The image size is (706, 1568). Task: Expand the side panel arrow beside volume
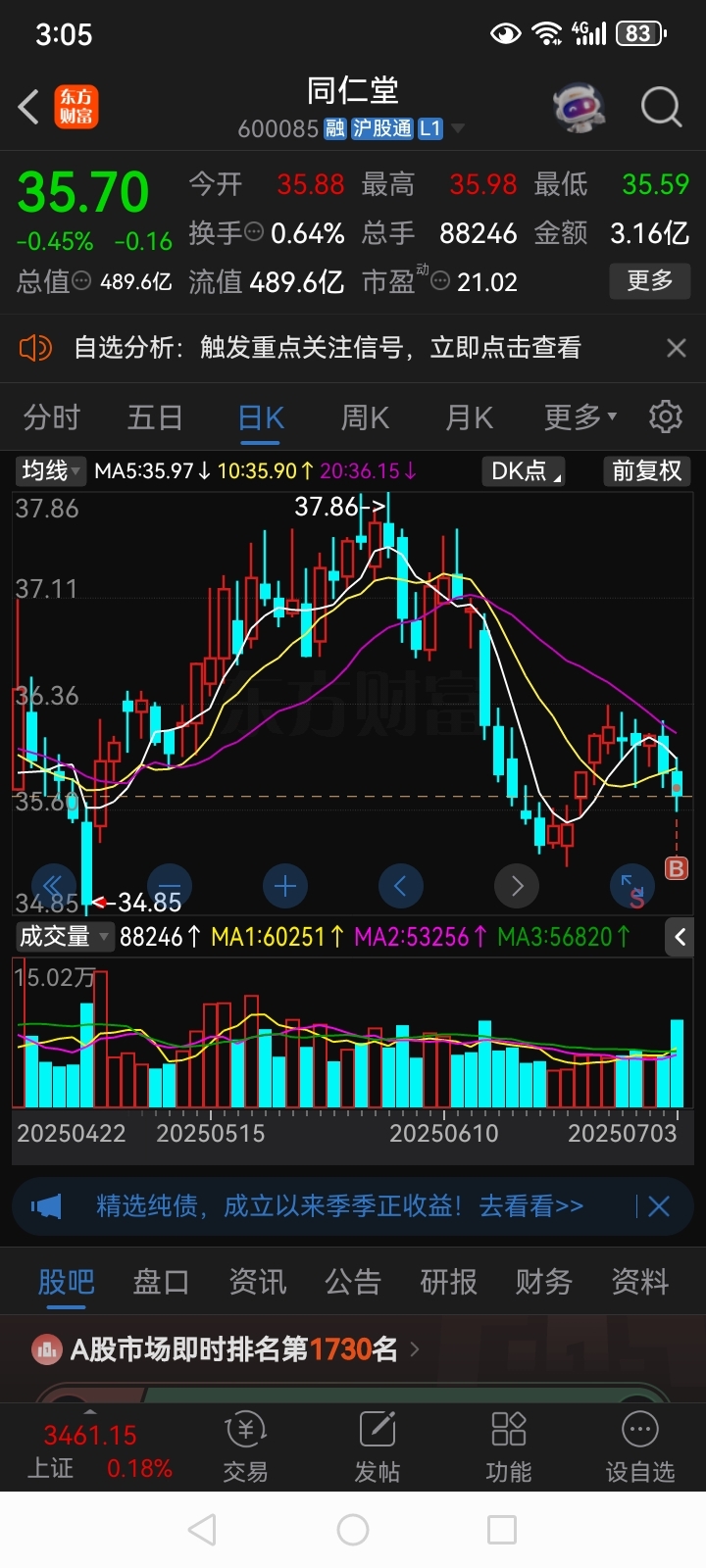[680, 937]
